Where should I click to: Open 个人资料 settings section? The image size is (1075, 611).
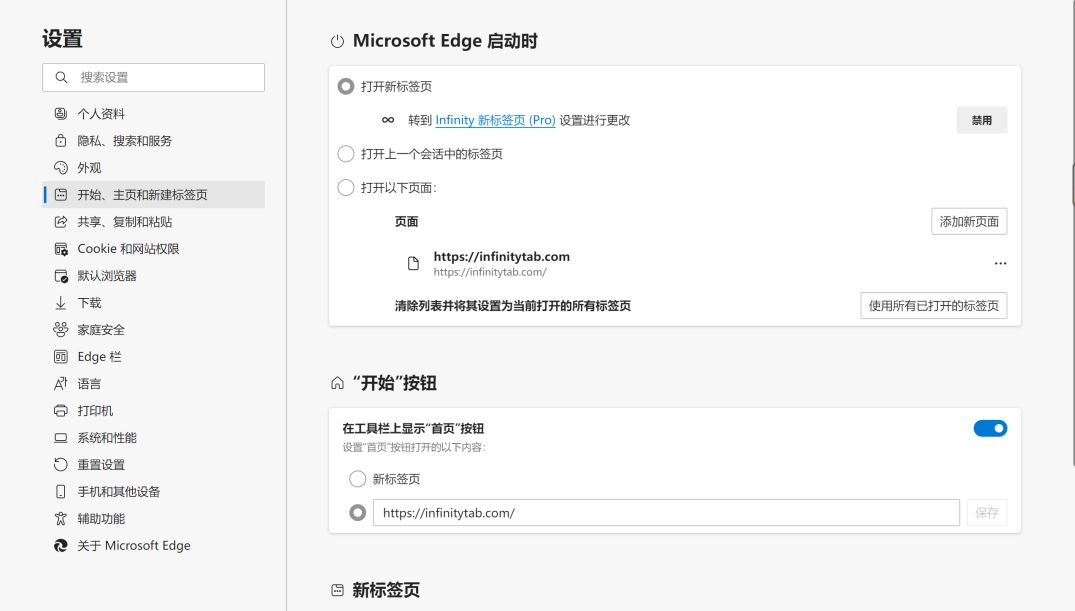point(154,114)
